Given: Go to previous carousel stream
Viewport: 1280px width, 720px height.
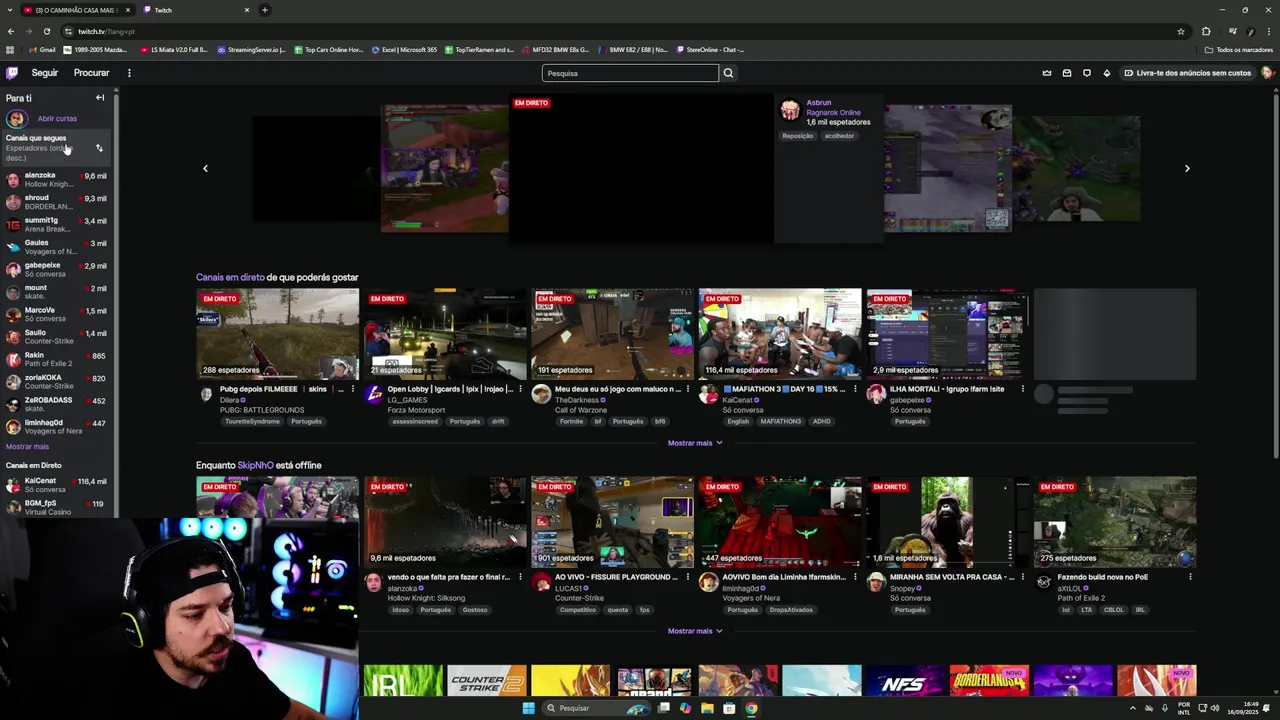Looking at the screenshot, I should 205,168.
